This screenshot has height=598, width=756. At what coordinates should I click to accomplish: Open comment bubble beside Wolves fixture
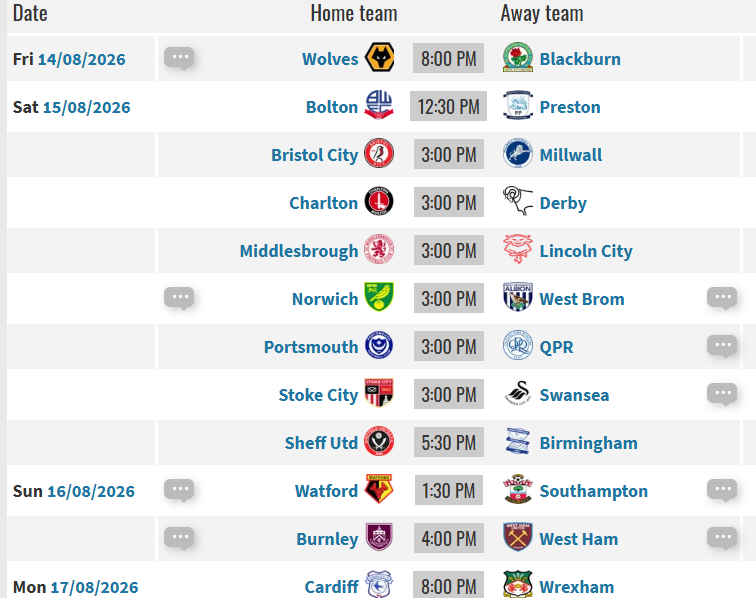(179, 58)
